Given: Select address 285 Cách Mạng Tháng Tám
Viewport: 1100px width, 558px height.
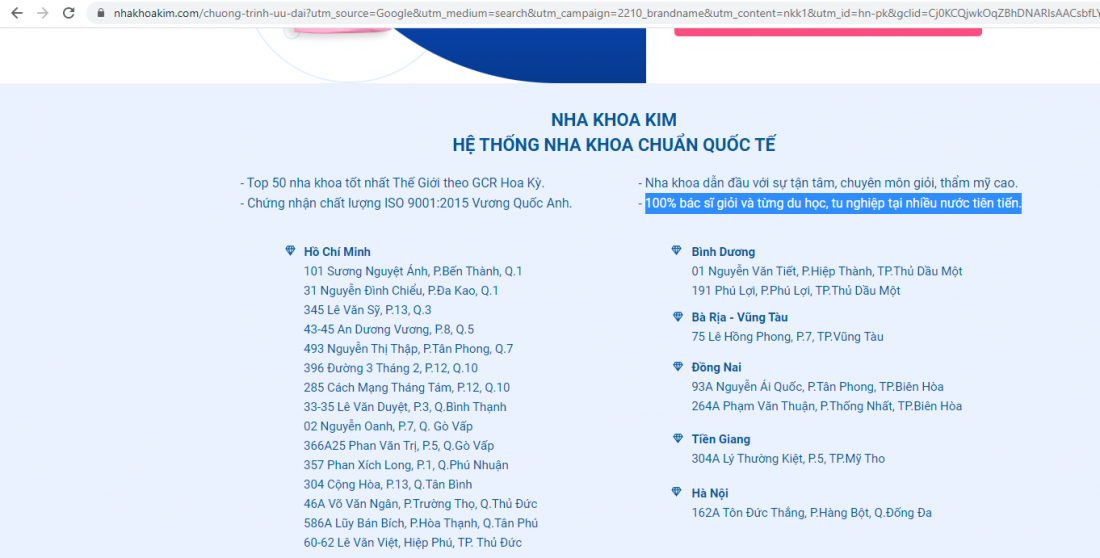Looking at the screenshot, I should point(407,387).
